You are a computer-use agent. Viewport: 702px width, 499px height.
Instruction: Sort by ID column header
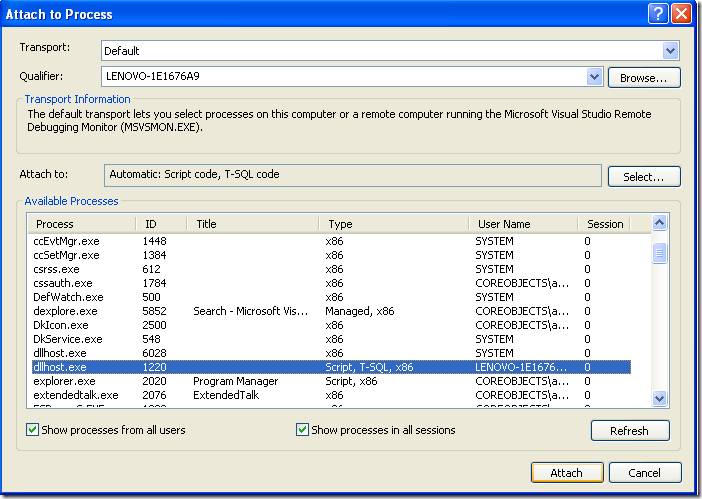(x=161, y=224)
